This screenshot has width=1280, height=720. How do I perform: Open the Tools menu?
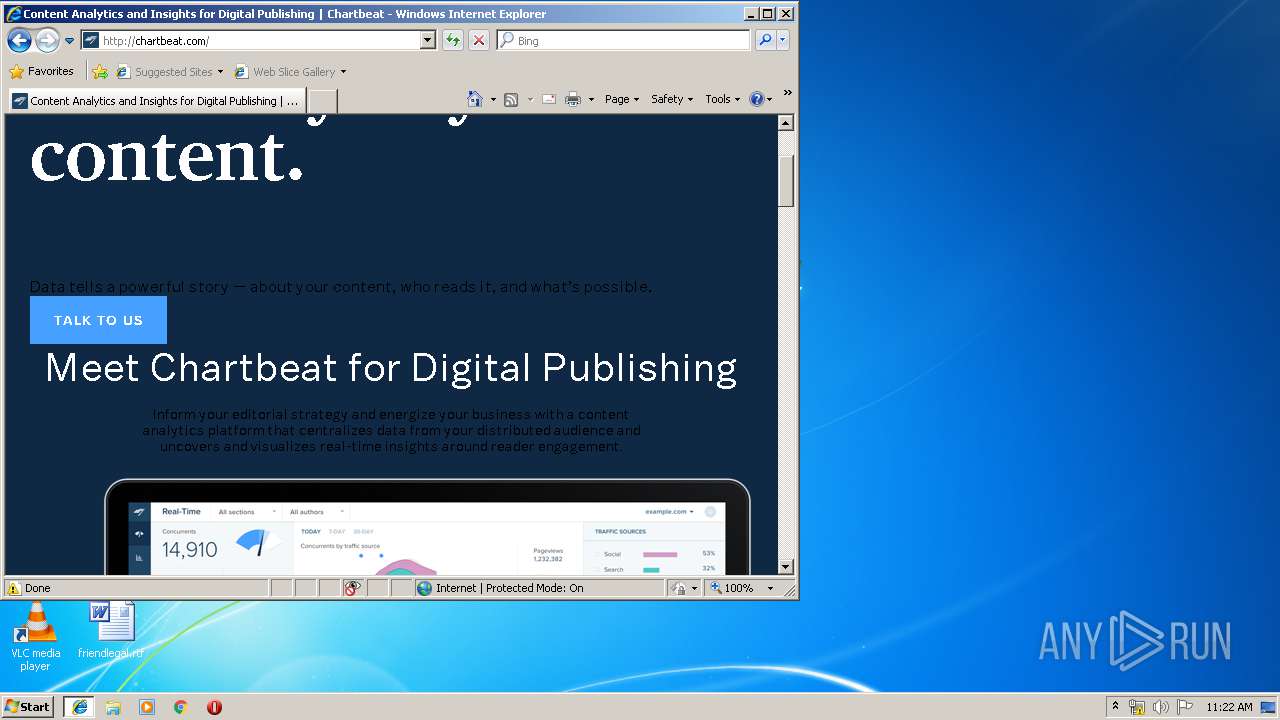(723, 99)
